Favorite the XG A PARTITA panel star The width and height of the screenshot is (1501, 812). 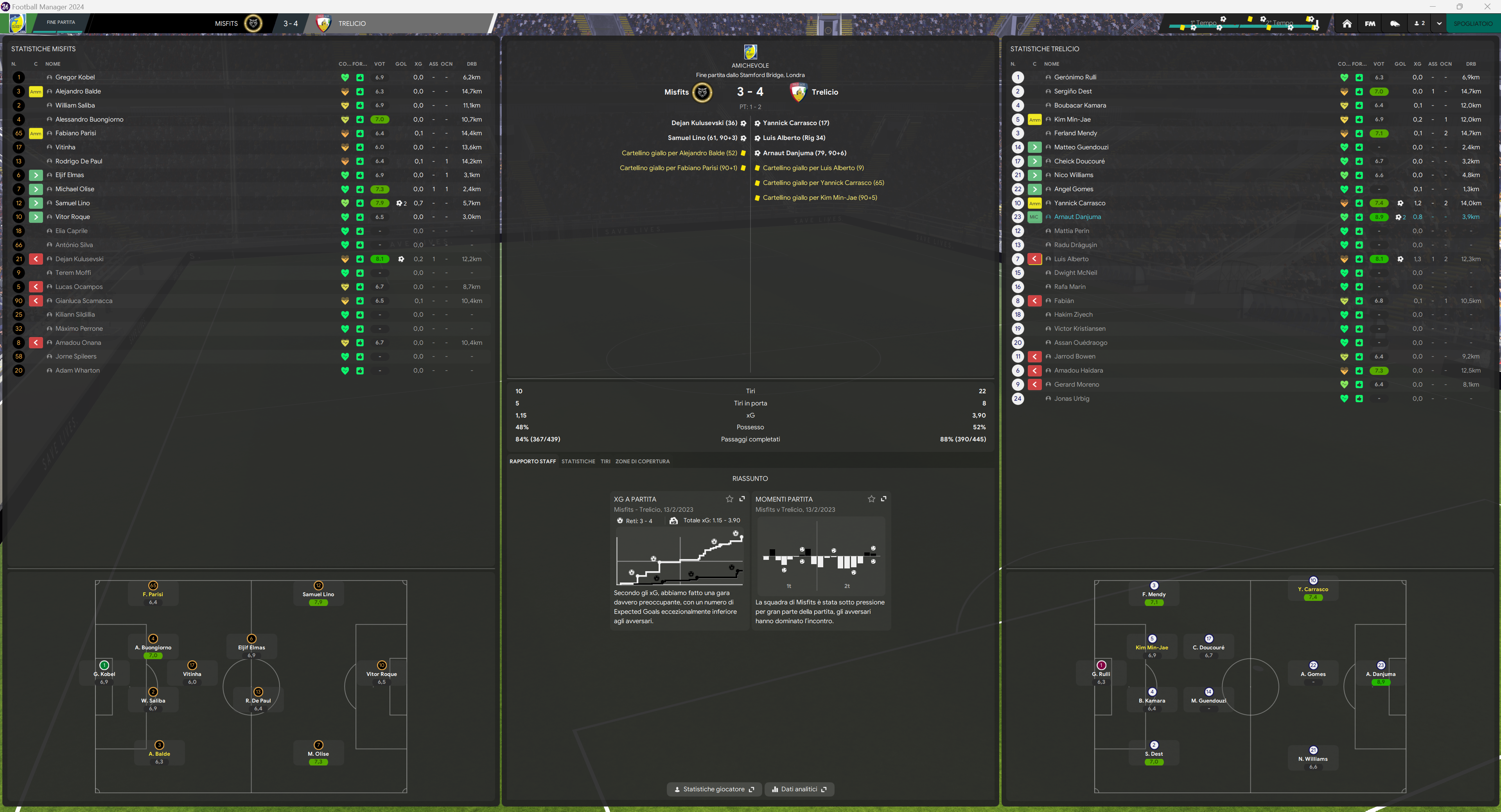point(729,498)
